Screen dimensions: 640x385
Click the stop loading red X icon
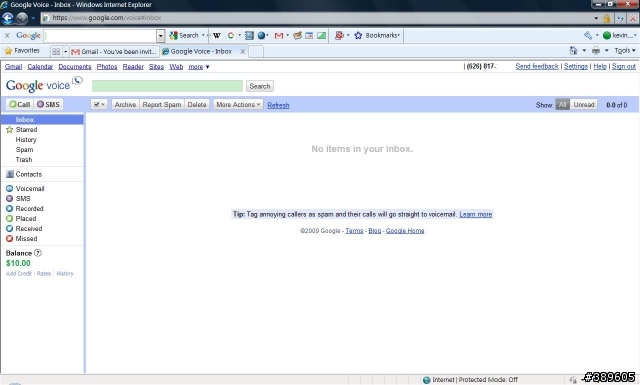point(633,18)
